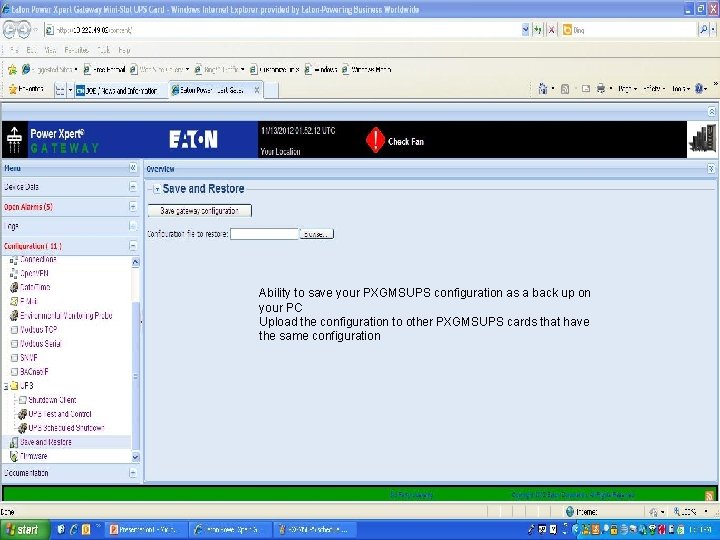Click the Browse button for restore file
This screenshot has width=720, height=540.
[316, 234]
